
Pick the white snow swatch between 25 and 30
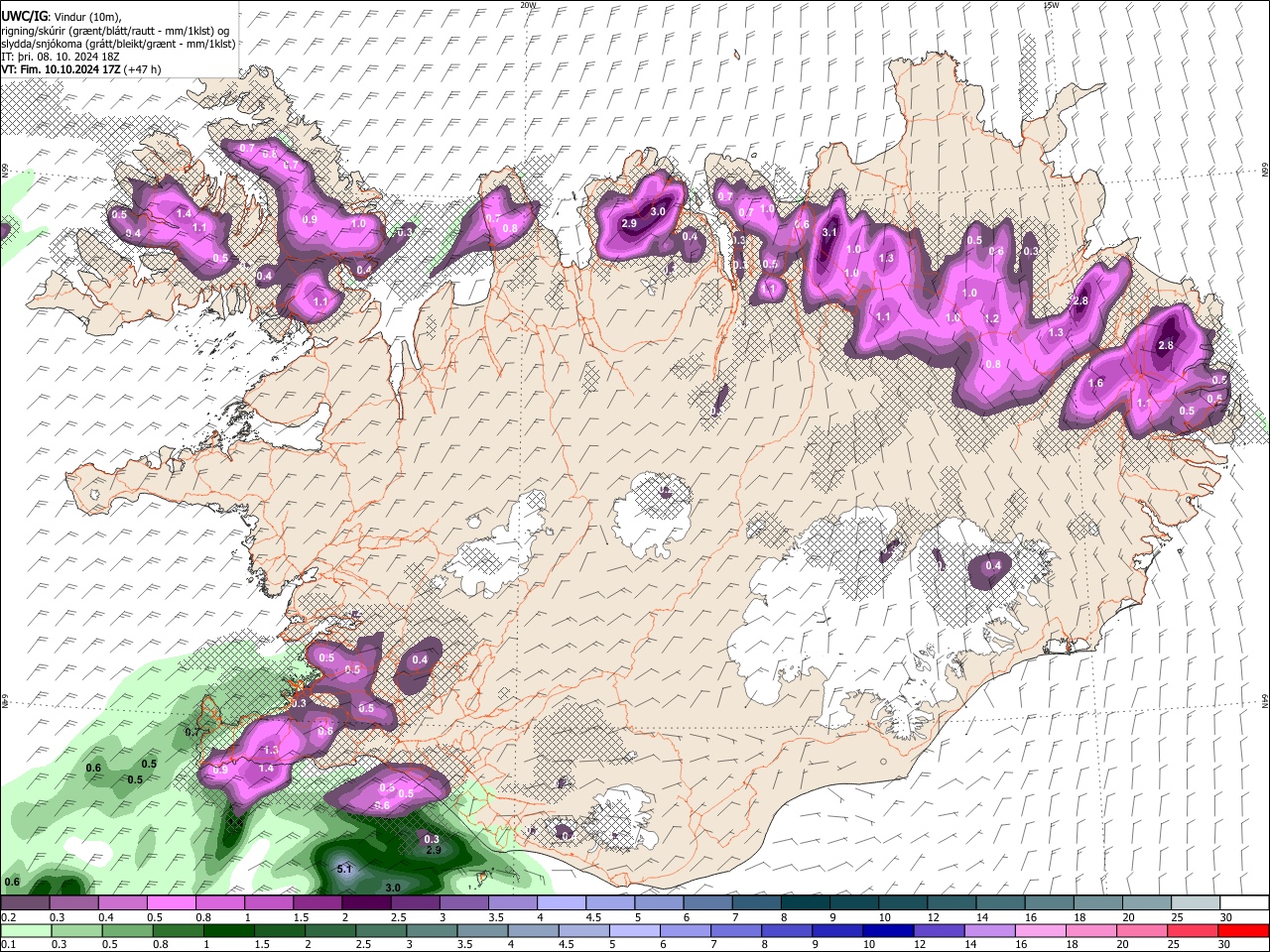(x=1195, y=903)
